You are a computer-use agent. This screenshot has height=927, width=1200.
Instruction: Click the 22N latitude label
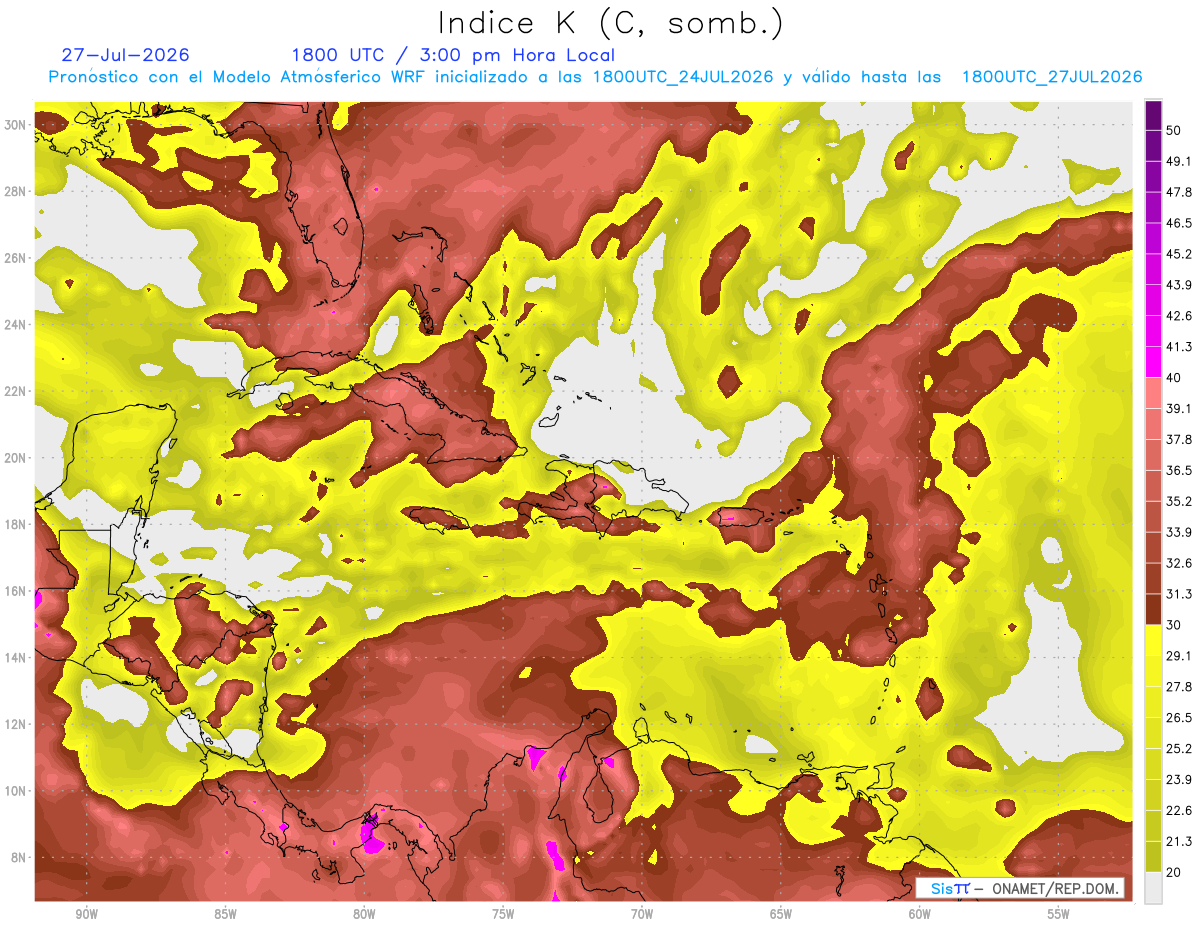click(16, 391)
